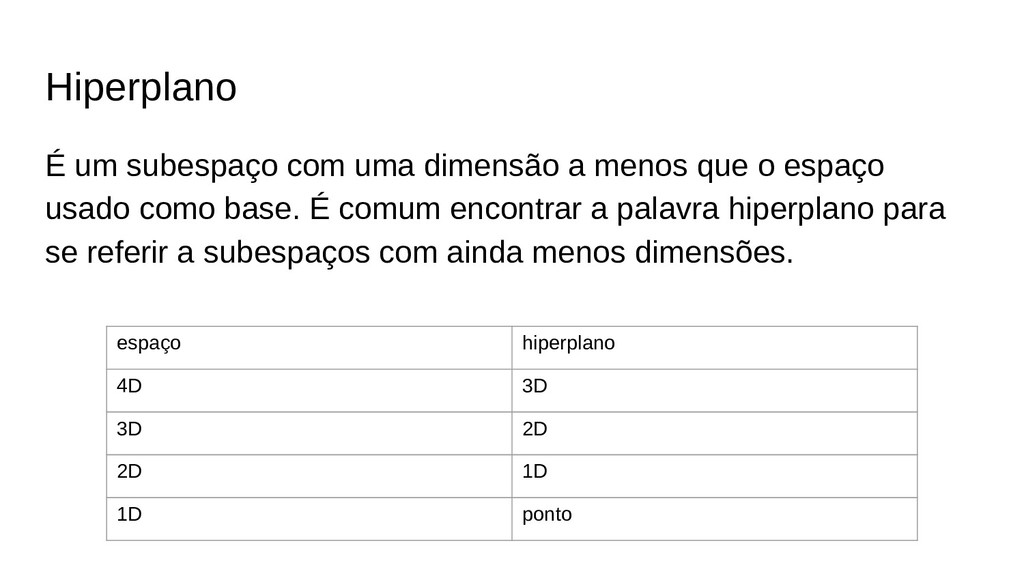This screenshot has height=576, width=1024.
Task: Click the word 'subespaço' in the paragraph
Action: click(202, 167)
